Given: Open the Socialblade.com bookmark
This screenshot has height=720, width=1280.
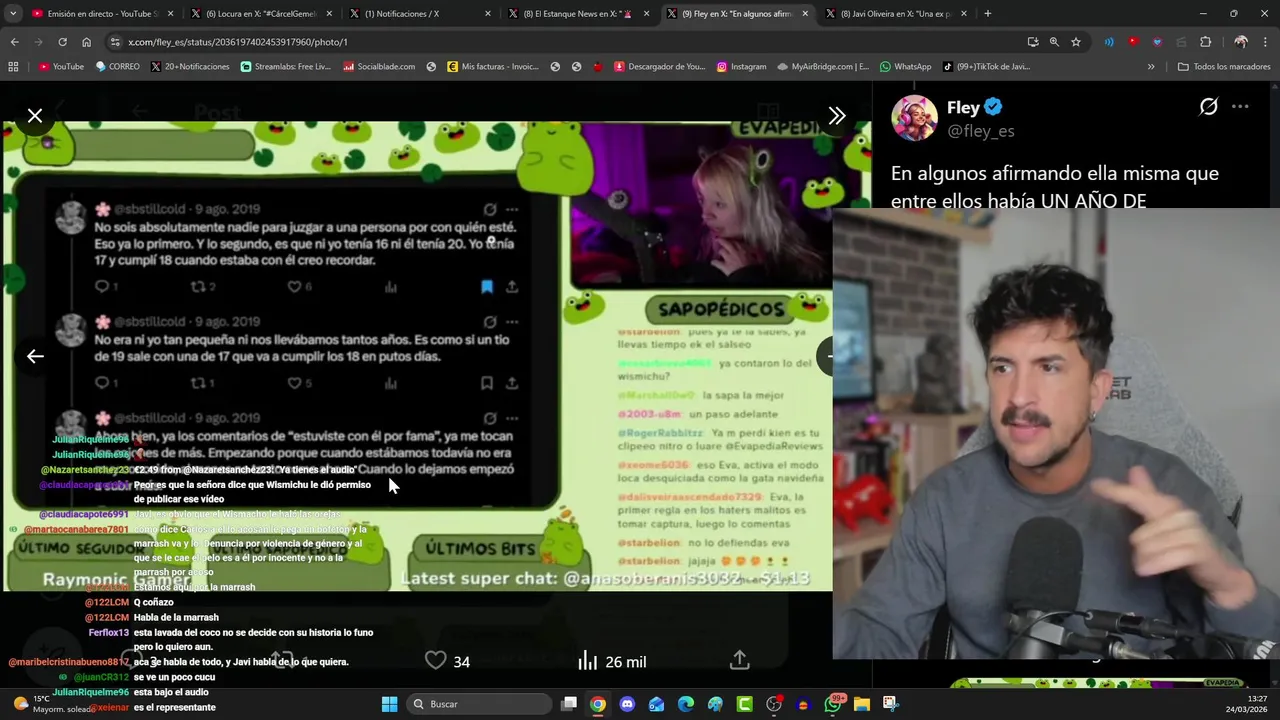Looking at the screenshot, I should click(x=379, y=67).
